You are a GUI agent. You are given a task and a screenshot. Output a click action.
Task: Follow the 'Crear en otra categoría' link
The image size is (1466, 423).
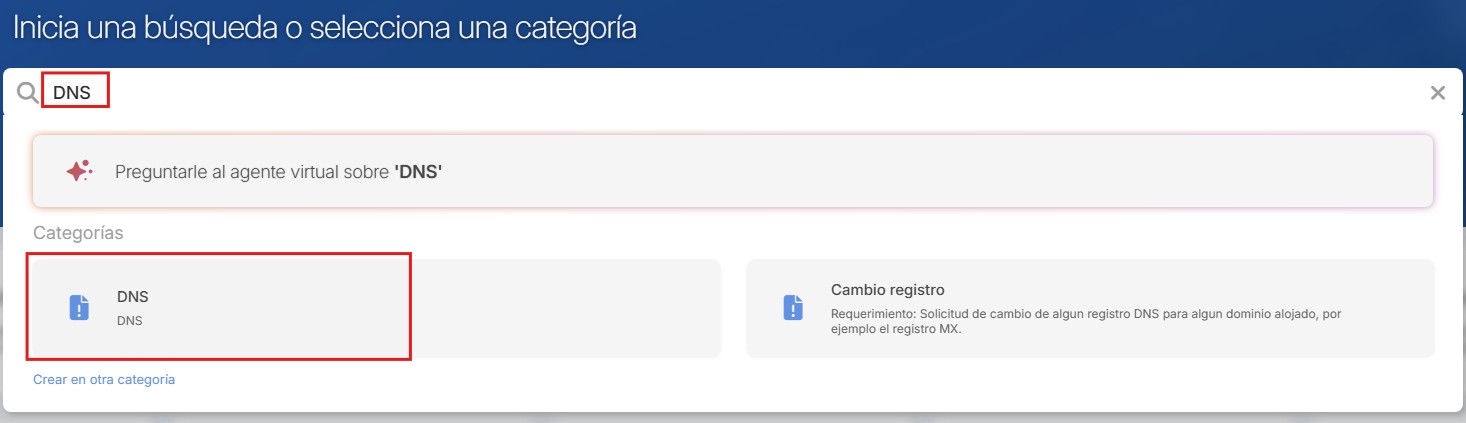point(104,380)
